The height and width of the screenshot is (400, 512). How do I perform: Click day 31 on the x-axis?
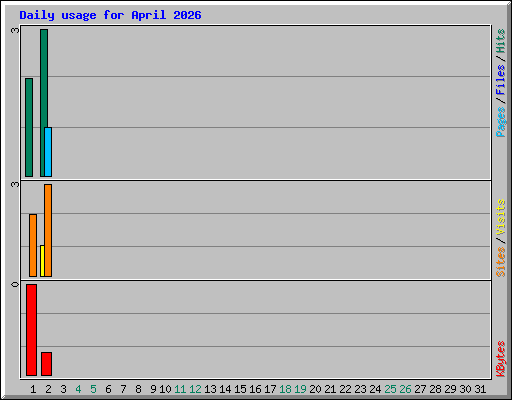pos(480,389)
